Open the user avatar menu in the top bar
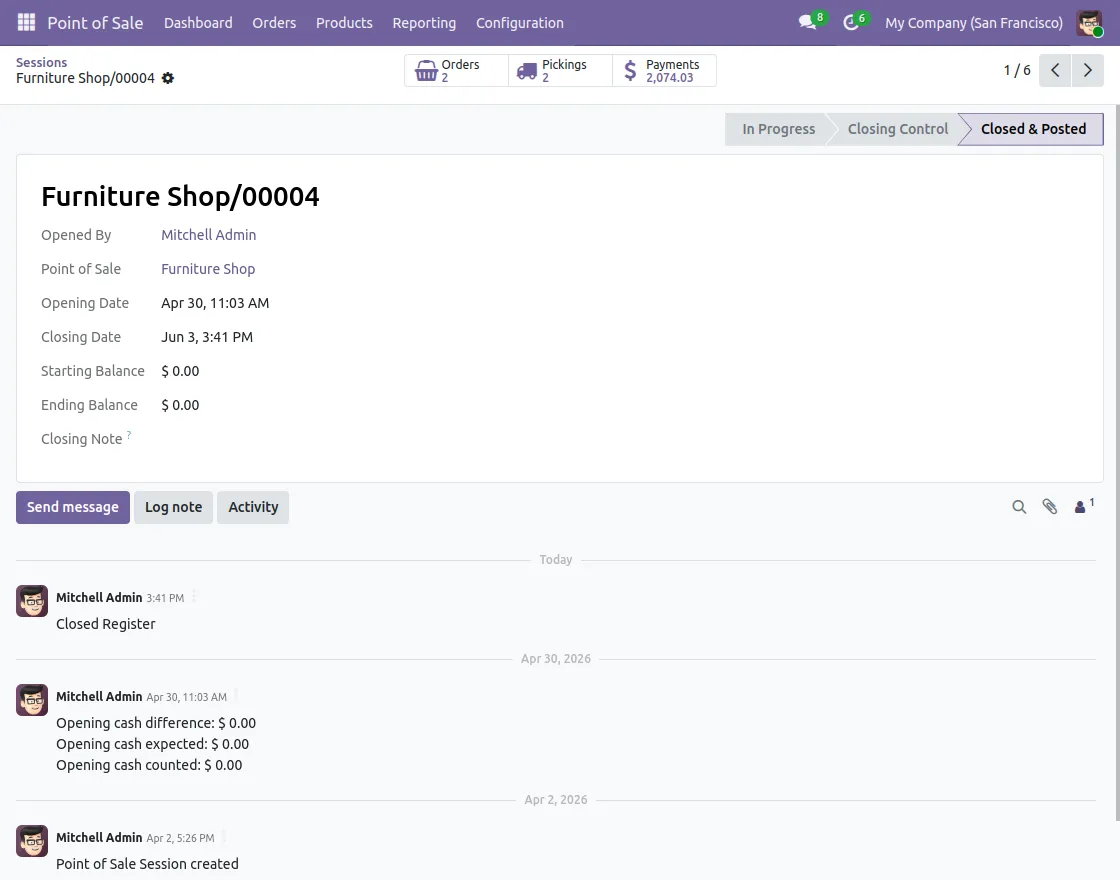The width and height of the screenshot is (1120, 880). pos(1090,23)
